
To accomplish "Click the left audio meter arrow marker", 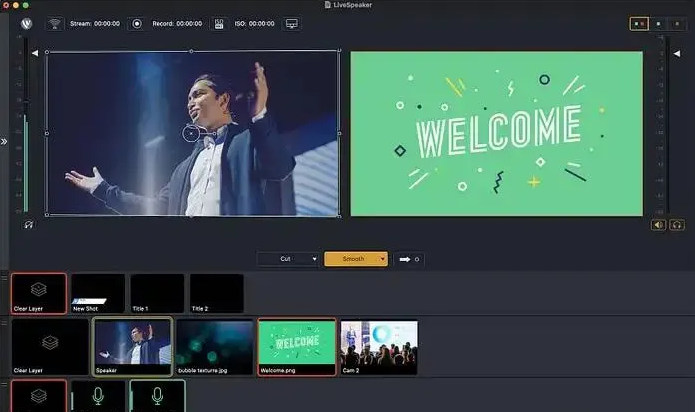I will [x=35, y=53].
